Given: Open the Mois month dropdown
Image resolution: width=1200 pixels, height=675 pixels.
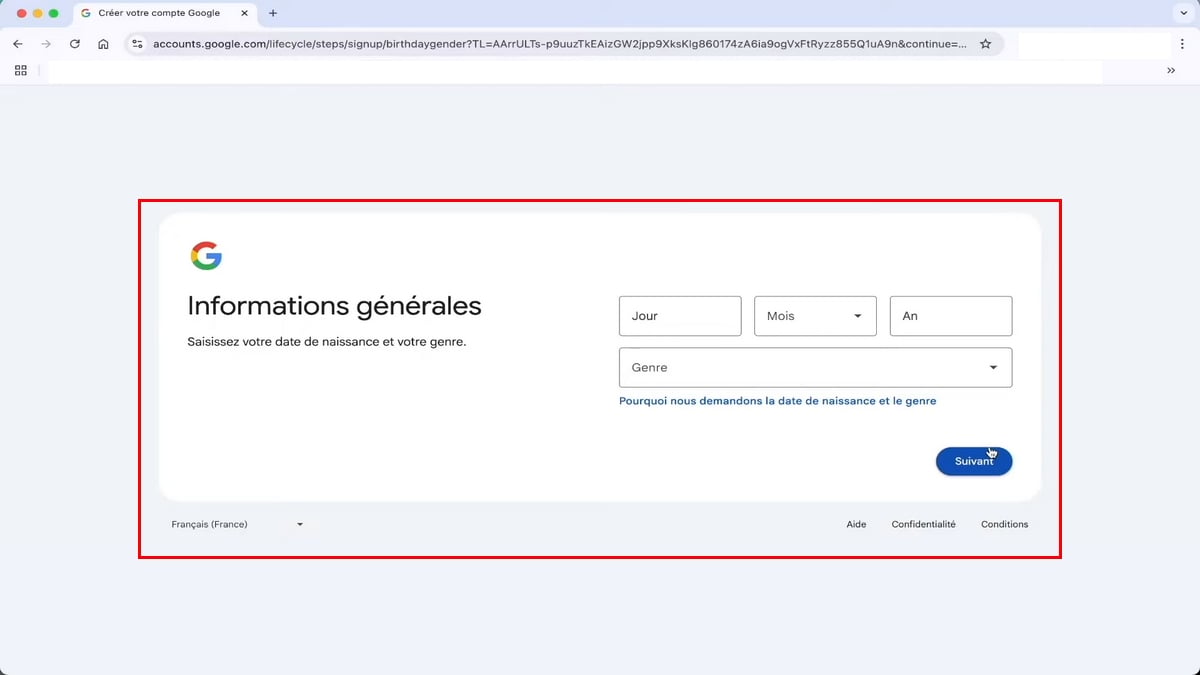Looking at the screenshot, I should pos(815,316).
